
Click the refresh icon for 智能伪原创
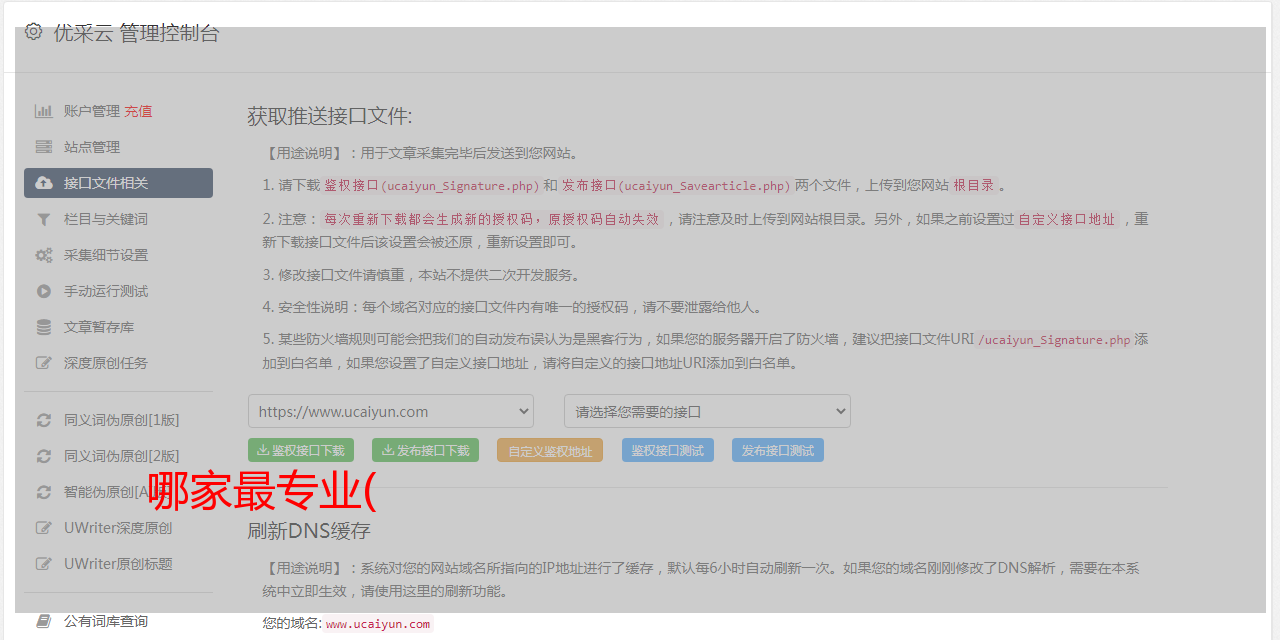click(x=44, y=492)
